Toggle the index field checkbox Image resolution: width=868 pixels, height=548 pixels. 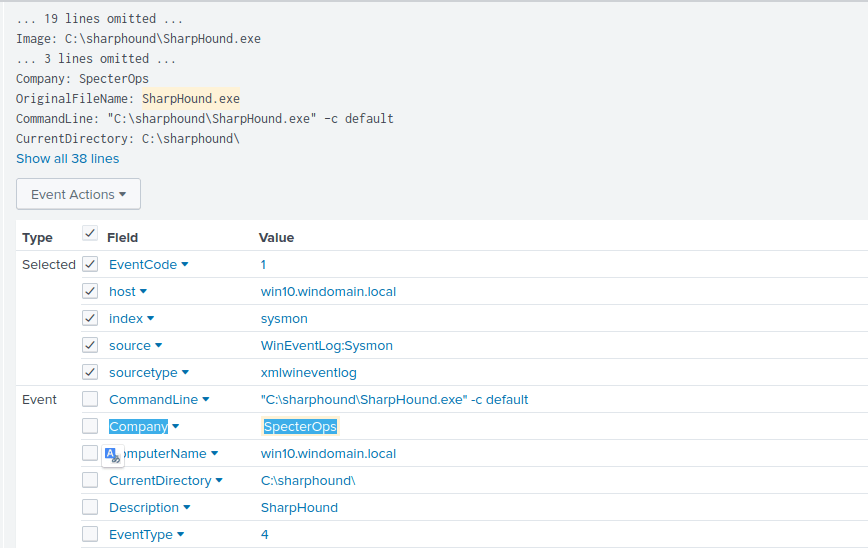[x=90, y=319]
